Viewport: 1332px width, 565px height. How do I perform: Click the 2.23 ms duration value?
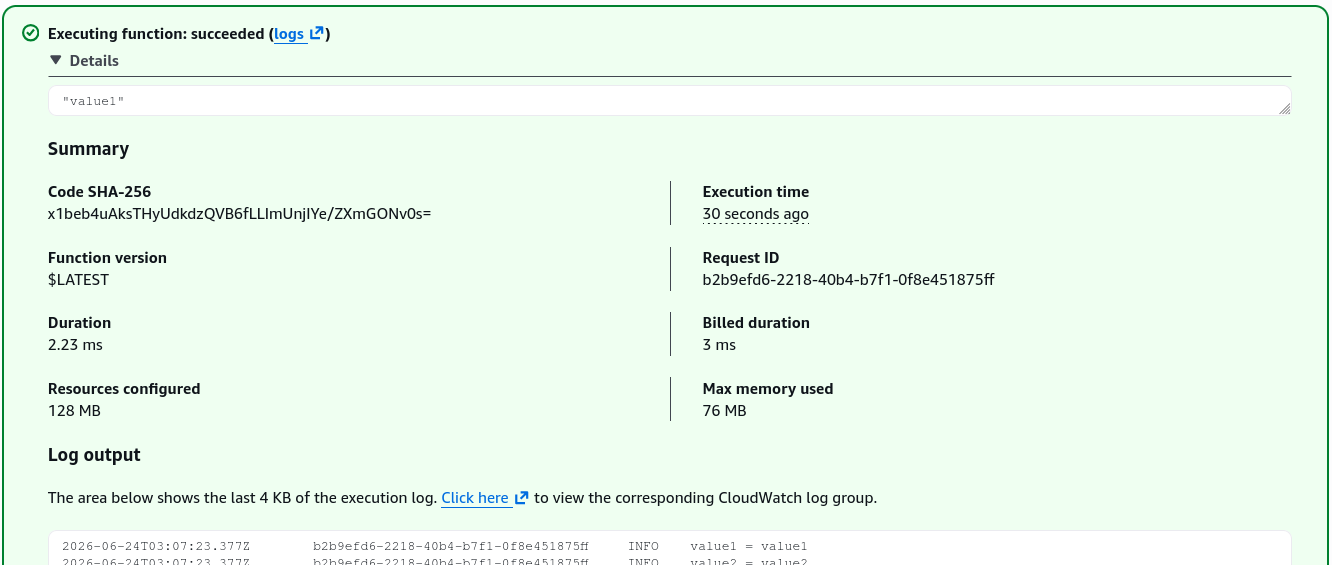[x=75, y=345]
